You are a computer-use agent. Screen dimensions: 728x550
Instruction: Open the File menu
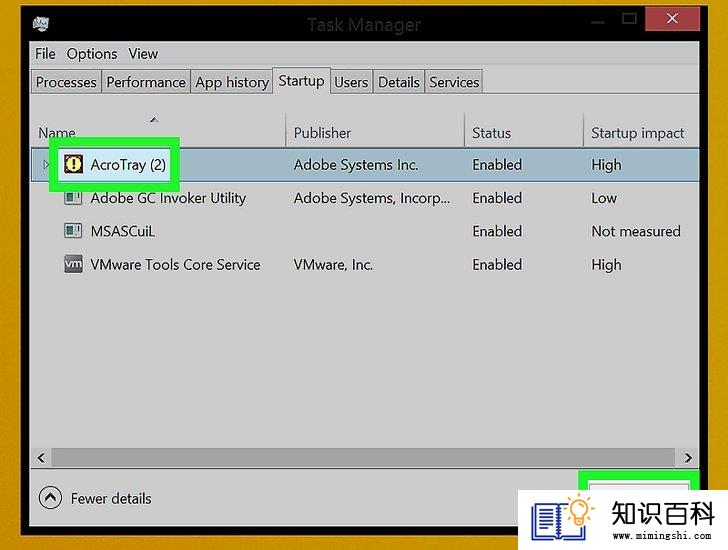[x=45, y=54]
